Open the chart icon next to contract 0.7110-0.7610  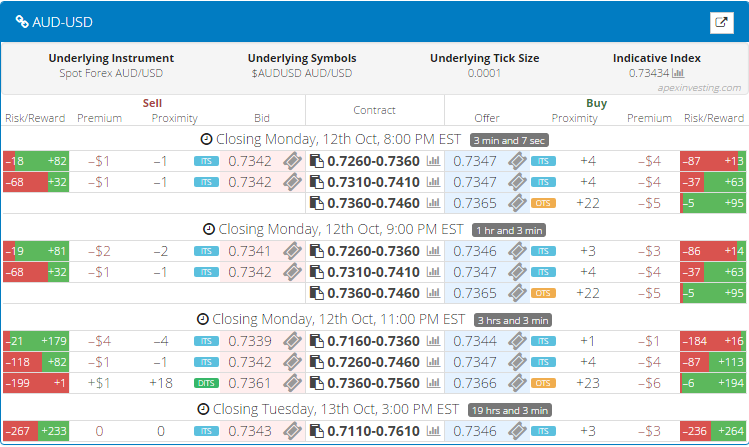point(433,432)
